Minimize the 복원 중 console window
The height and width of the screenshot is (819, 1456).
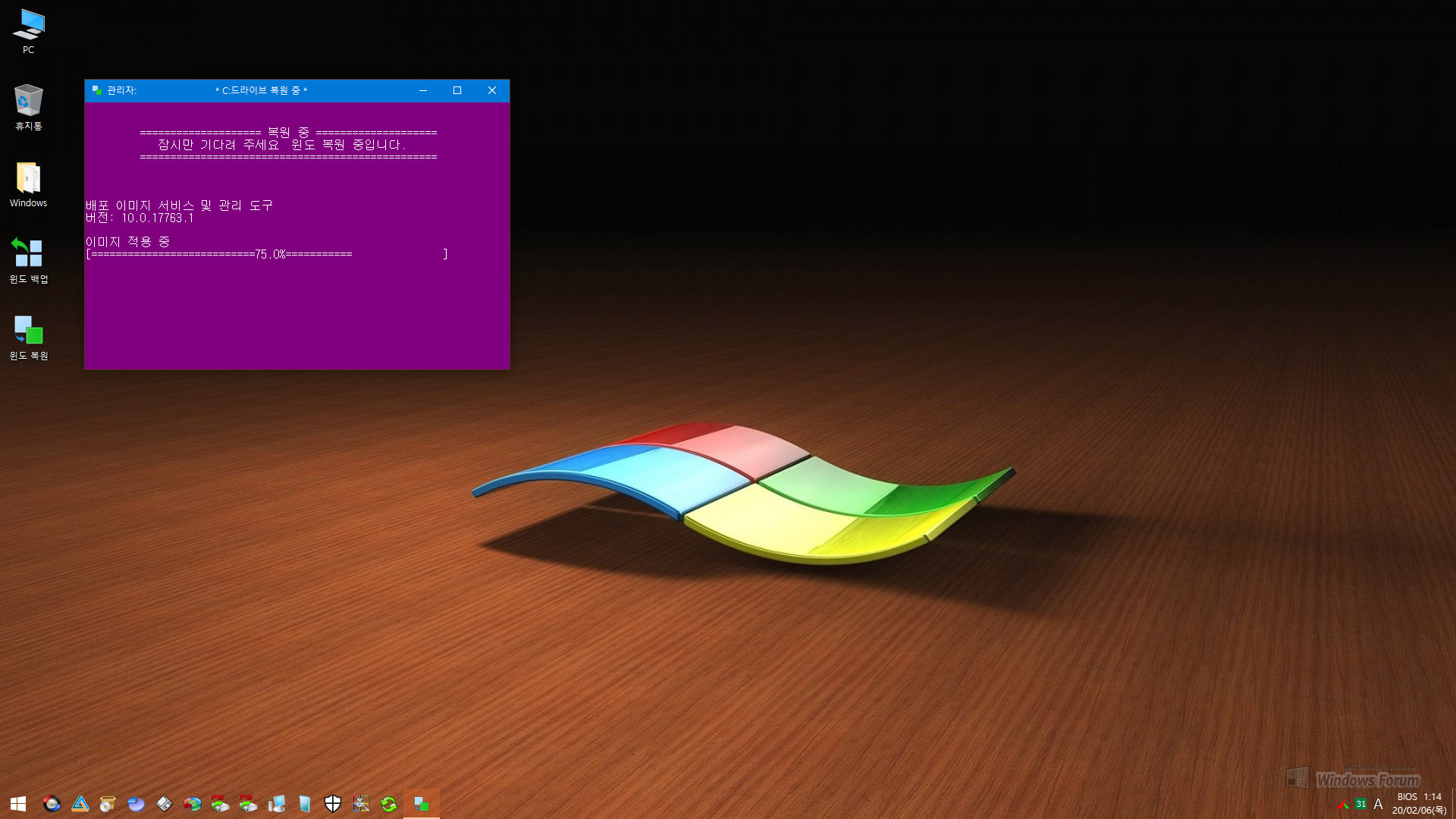pos(423,90)
